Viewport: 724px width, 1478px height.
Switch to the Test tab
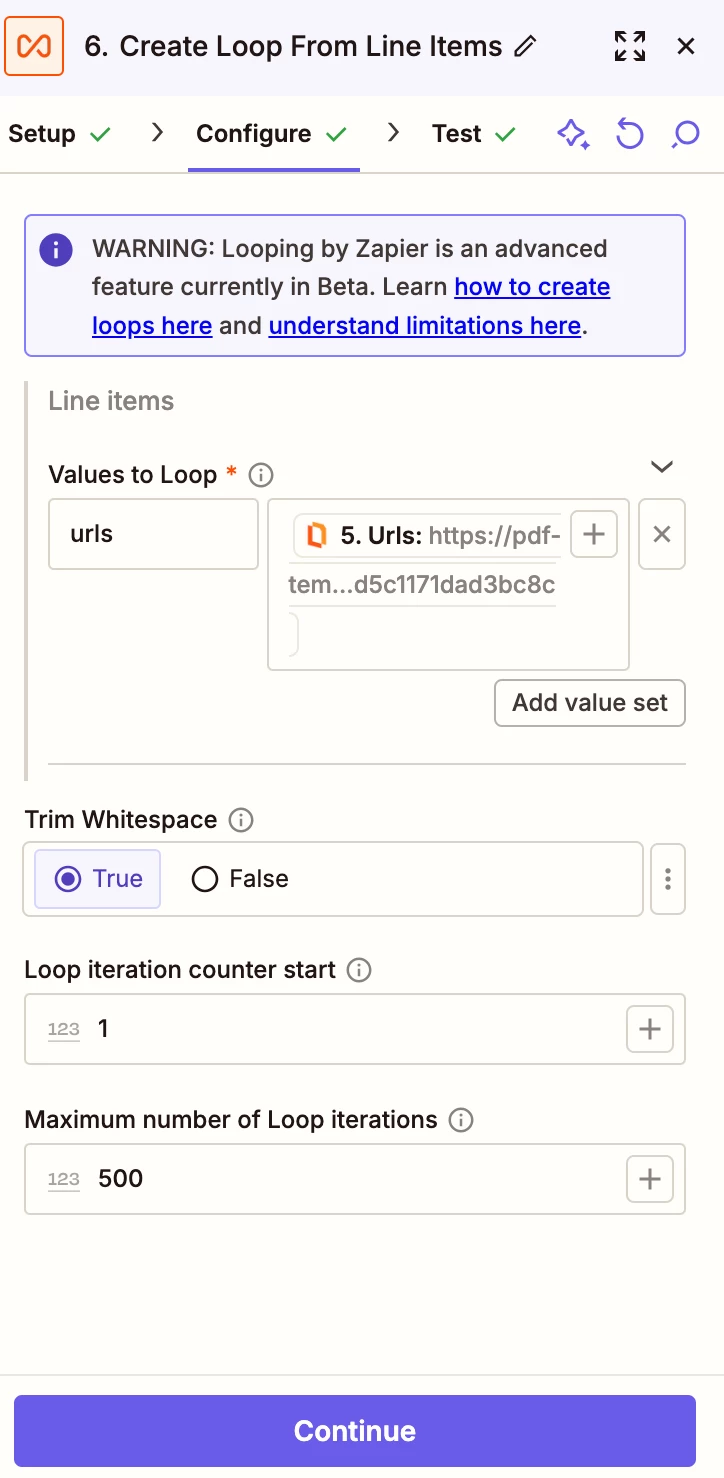(x=474, y=134)
